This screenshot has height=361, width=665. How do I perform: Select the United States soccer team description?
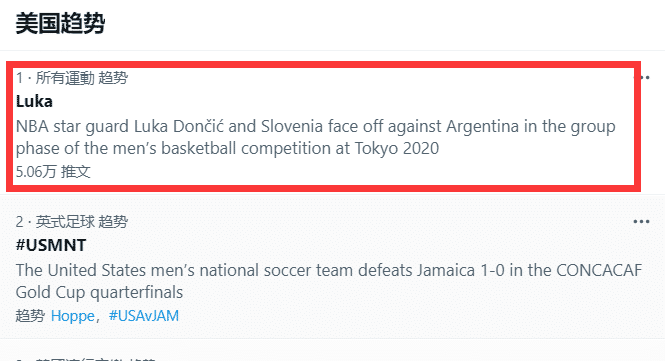[329, 281]
